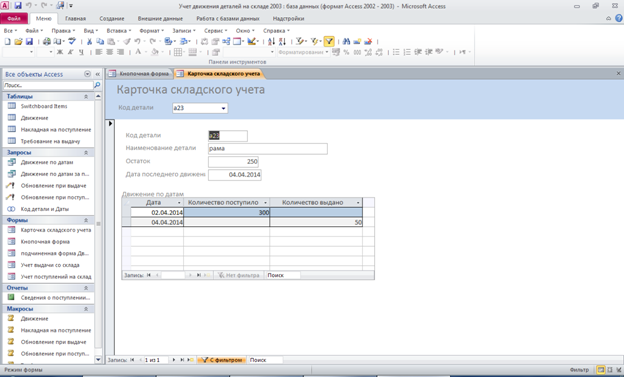Viewport: 624px width, 377px height.
Task: Click the Align left icon
Action: coord(99,52)
